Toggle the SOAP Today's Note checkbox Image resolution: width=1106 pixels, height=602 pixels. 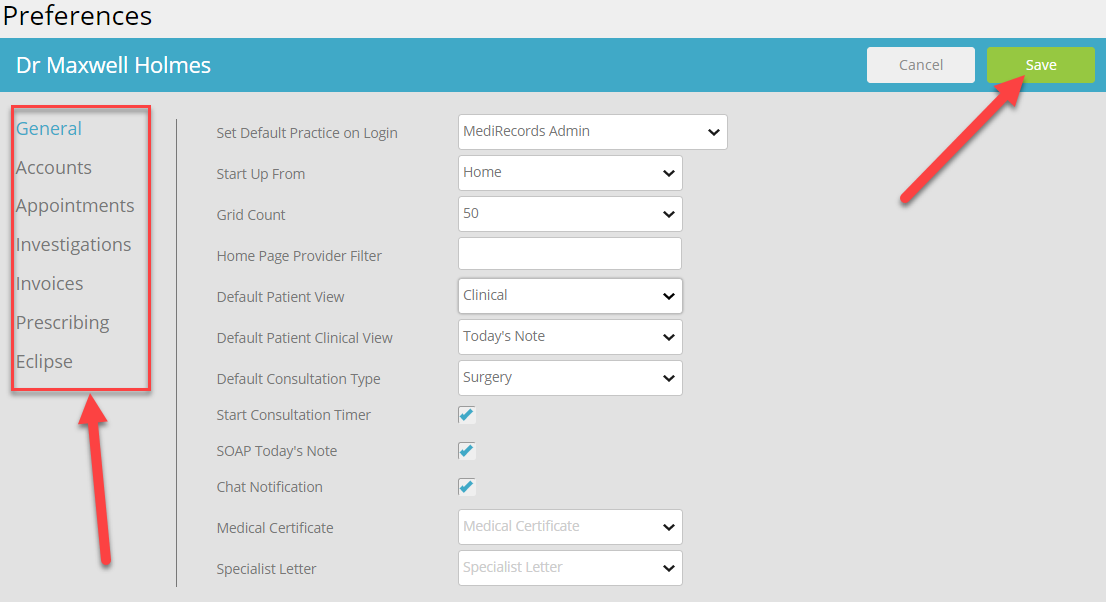(x=466, y=451)
